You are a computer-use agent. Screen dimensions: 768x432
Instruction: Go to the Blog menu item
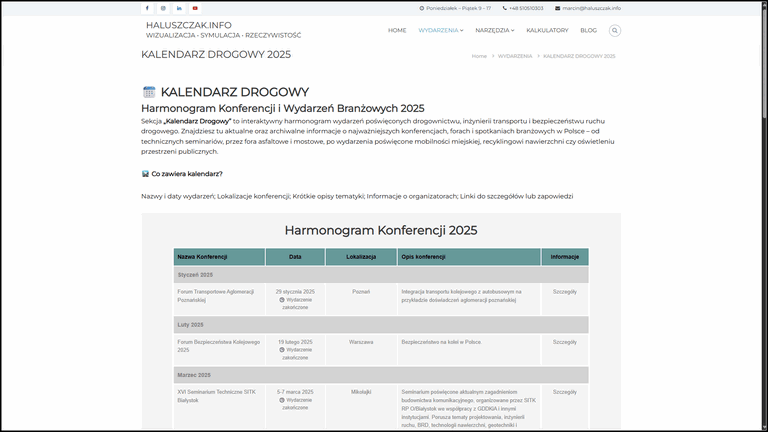(x=588, y=30)
